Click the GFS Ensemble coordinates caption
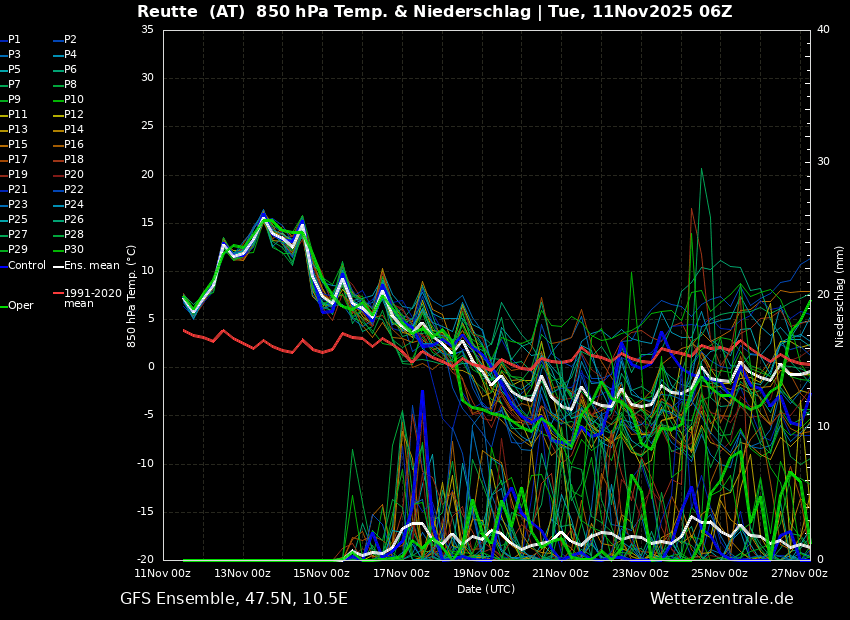Image resolution: width=850 pixels, height=620 pixels. [x=234, y=599]
